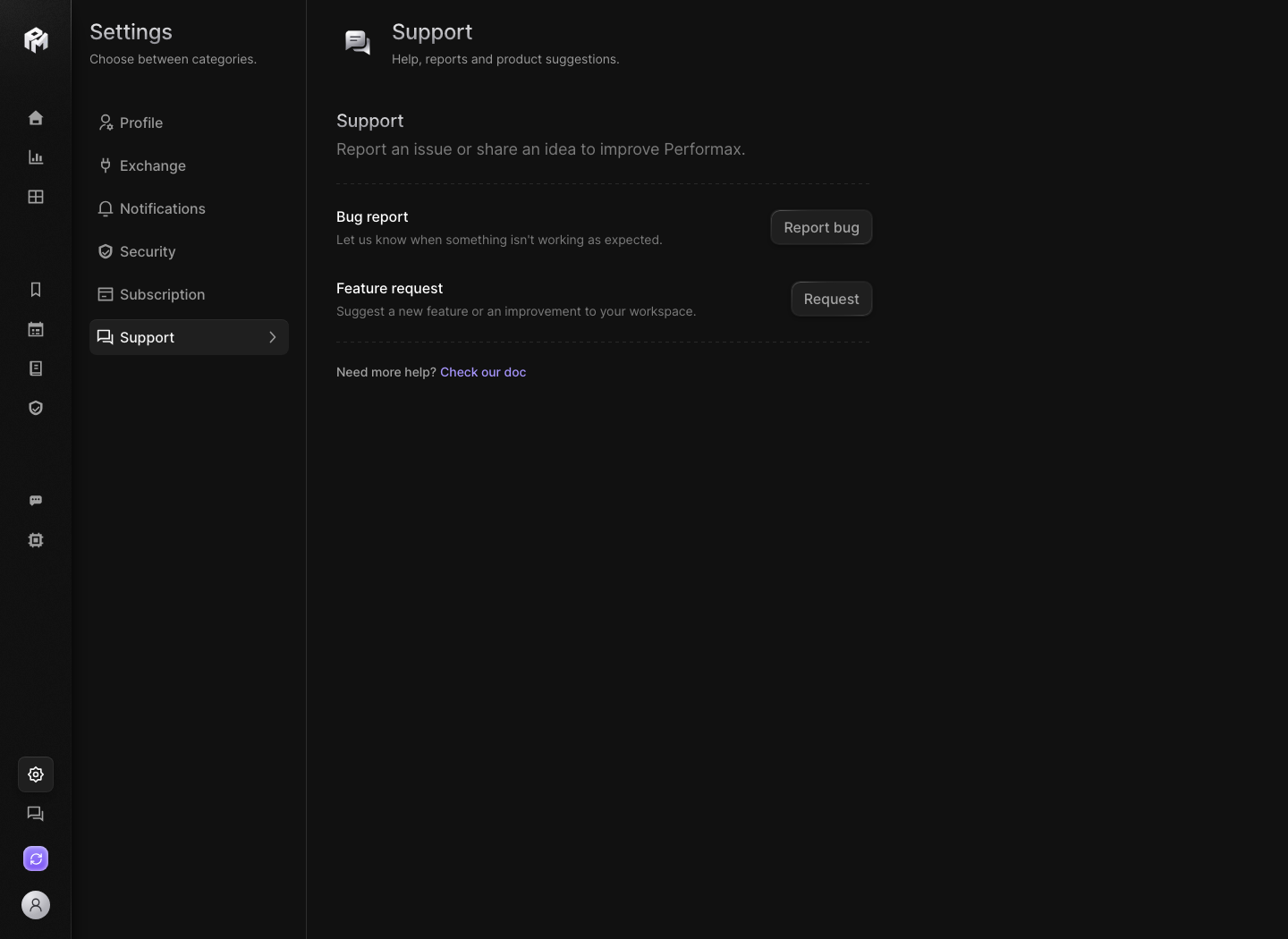Click the Support header chat icon
Image resolution: width=1288 pixels, height=939 pixels.
click(x=358, y=42)
